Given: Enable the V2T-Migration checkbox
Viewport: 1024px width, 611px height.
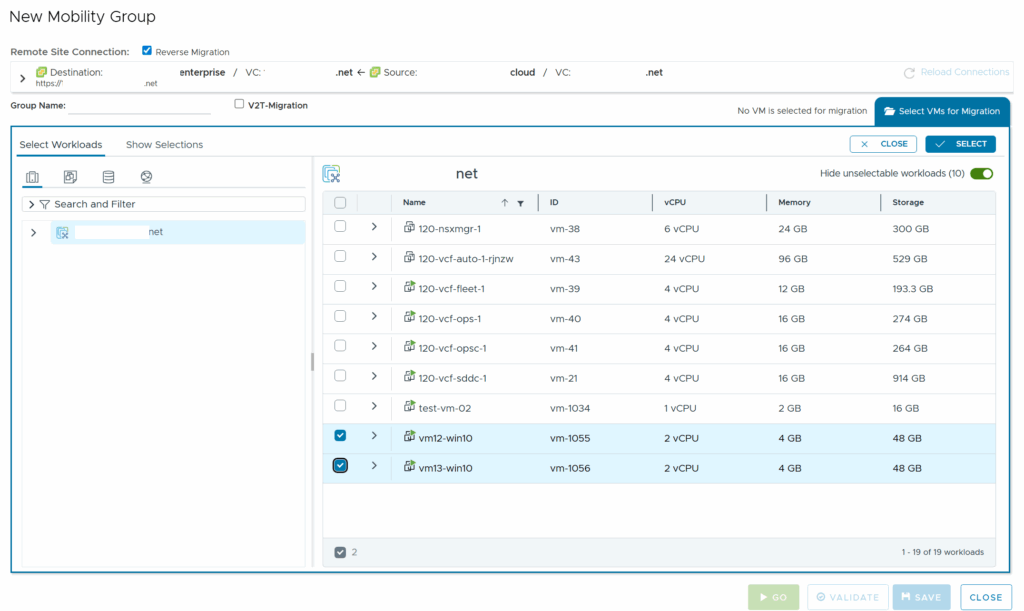Looking at the screenshot, I should tap(239, 104).
